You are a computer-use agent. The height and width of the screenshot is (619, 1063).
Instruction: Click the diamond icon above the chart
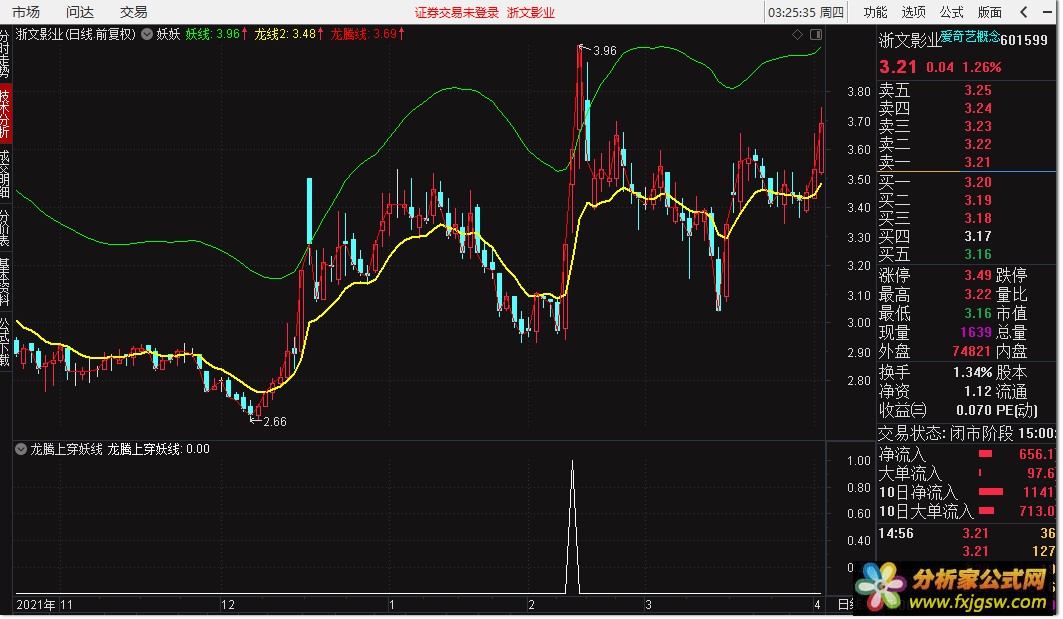(797, 34)
